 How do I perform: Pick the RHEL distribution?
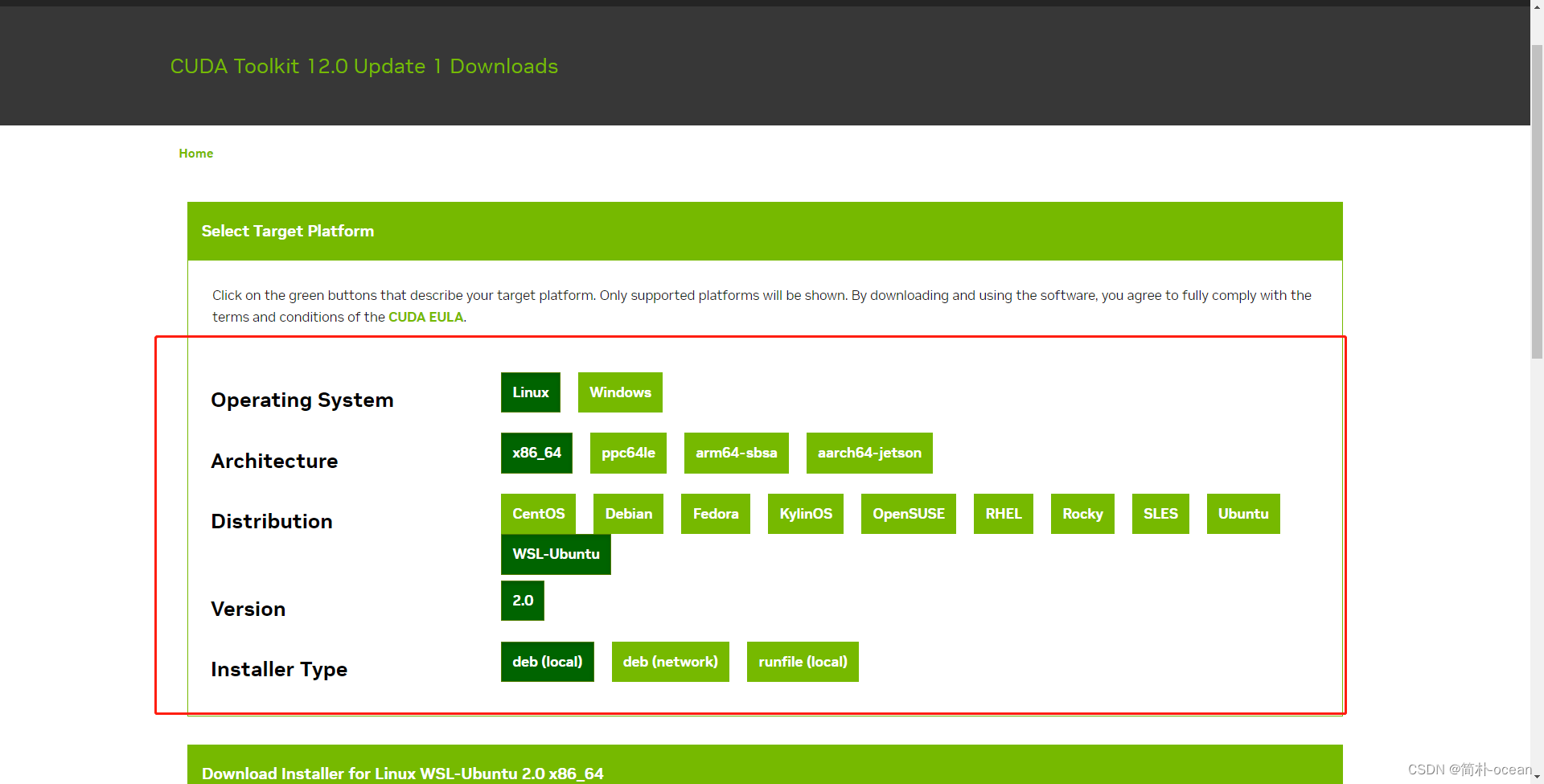point(1003,514)
